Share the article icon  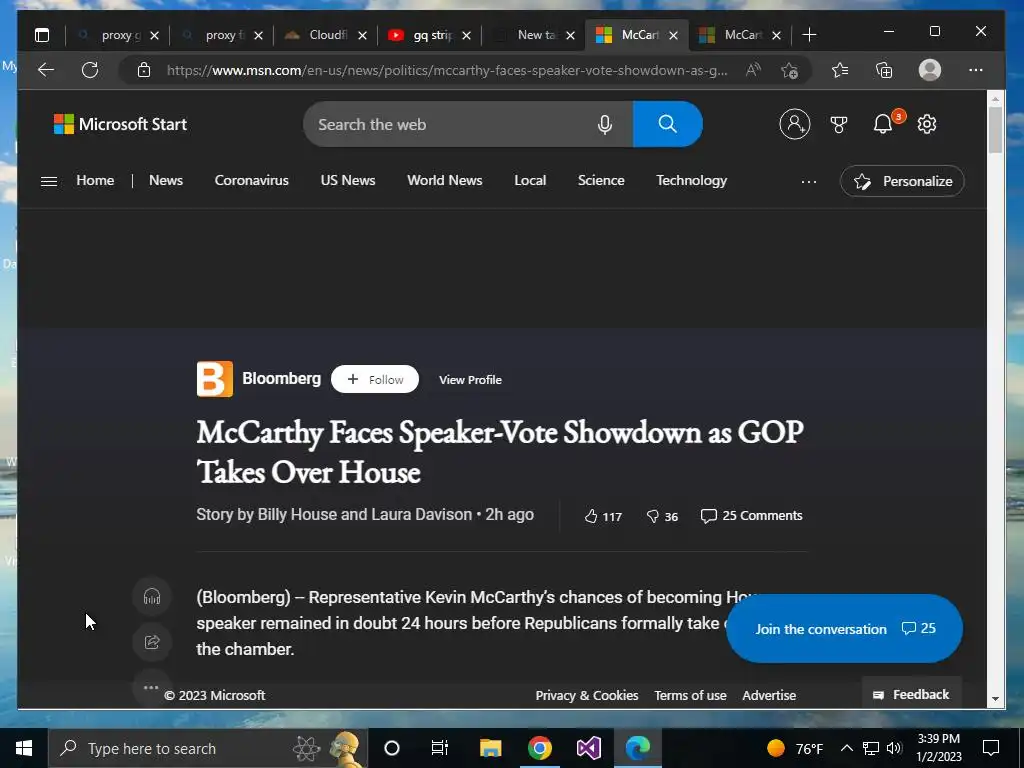[152, 642]
